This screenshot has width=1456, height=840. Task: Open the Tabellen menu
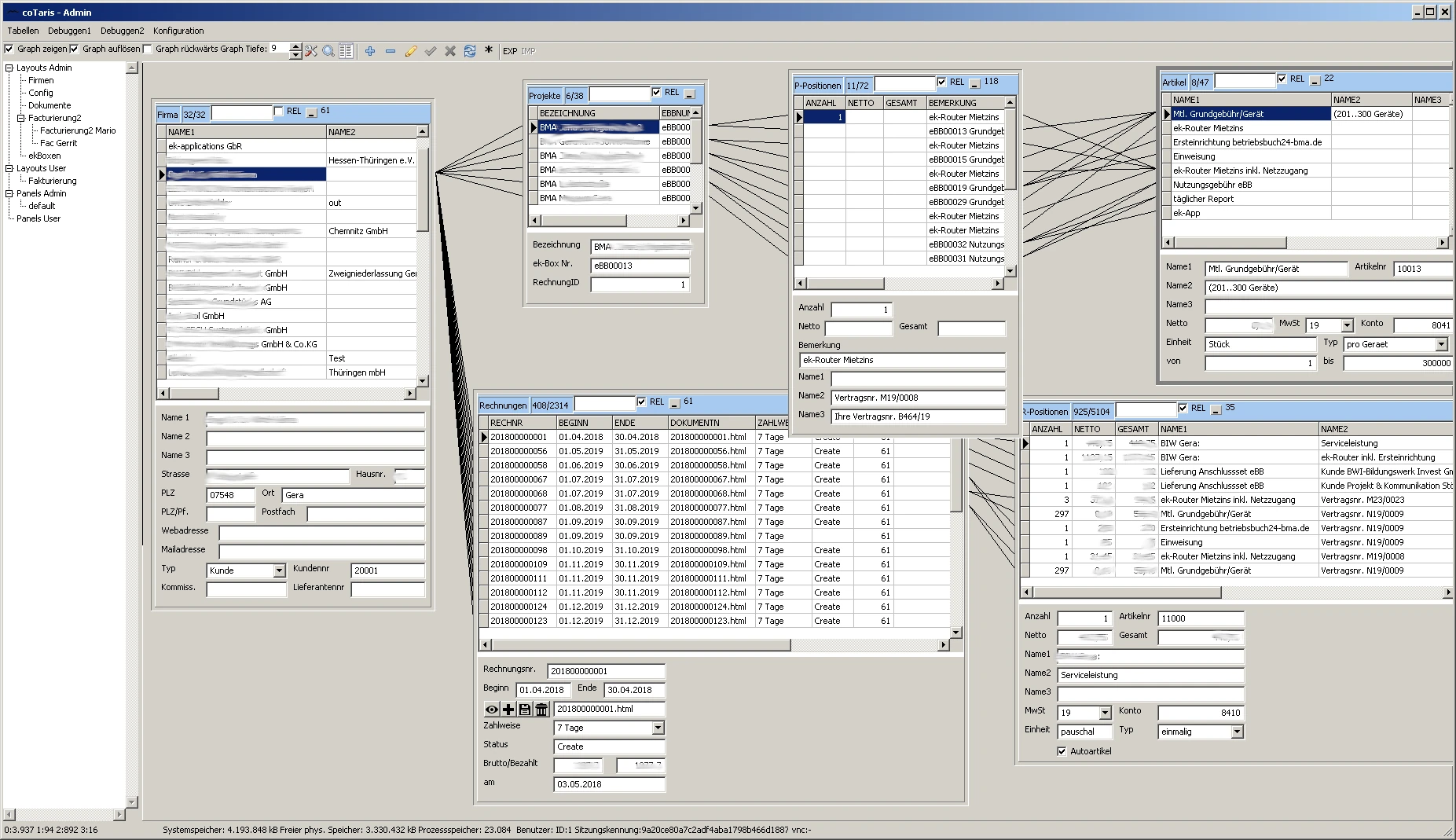[x=23, y=31]
